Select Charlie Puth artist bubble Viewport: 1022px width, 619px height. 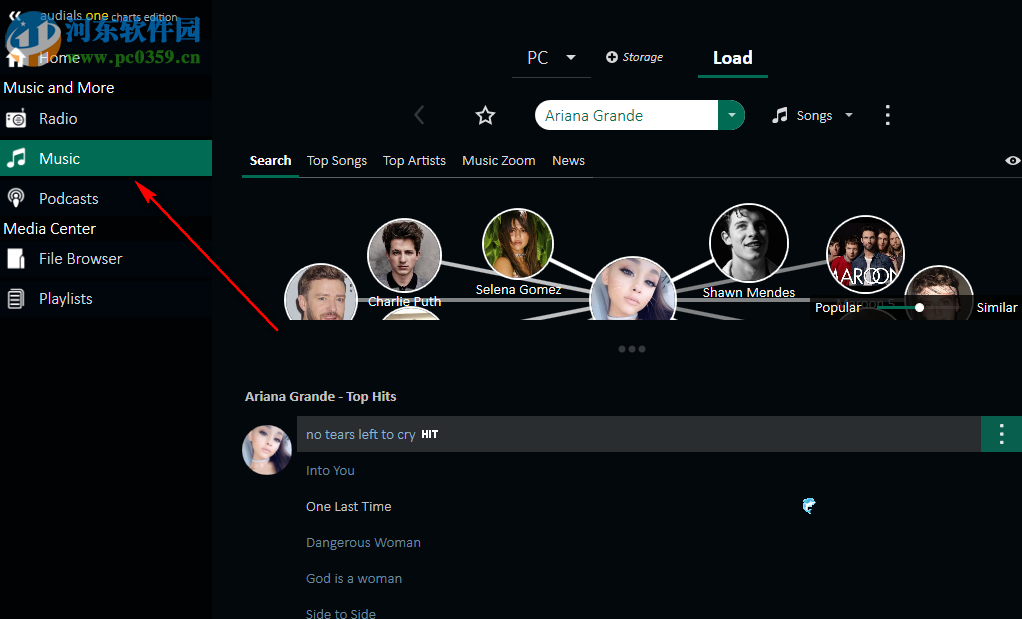point(404,255)
